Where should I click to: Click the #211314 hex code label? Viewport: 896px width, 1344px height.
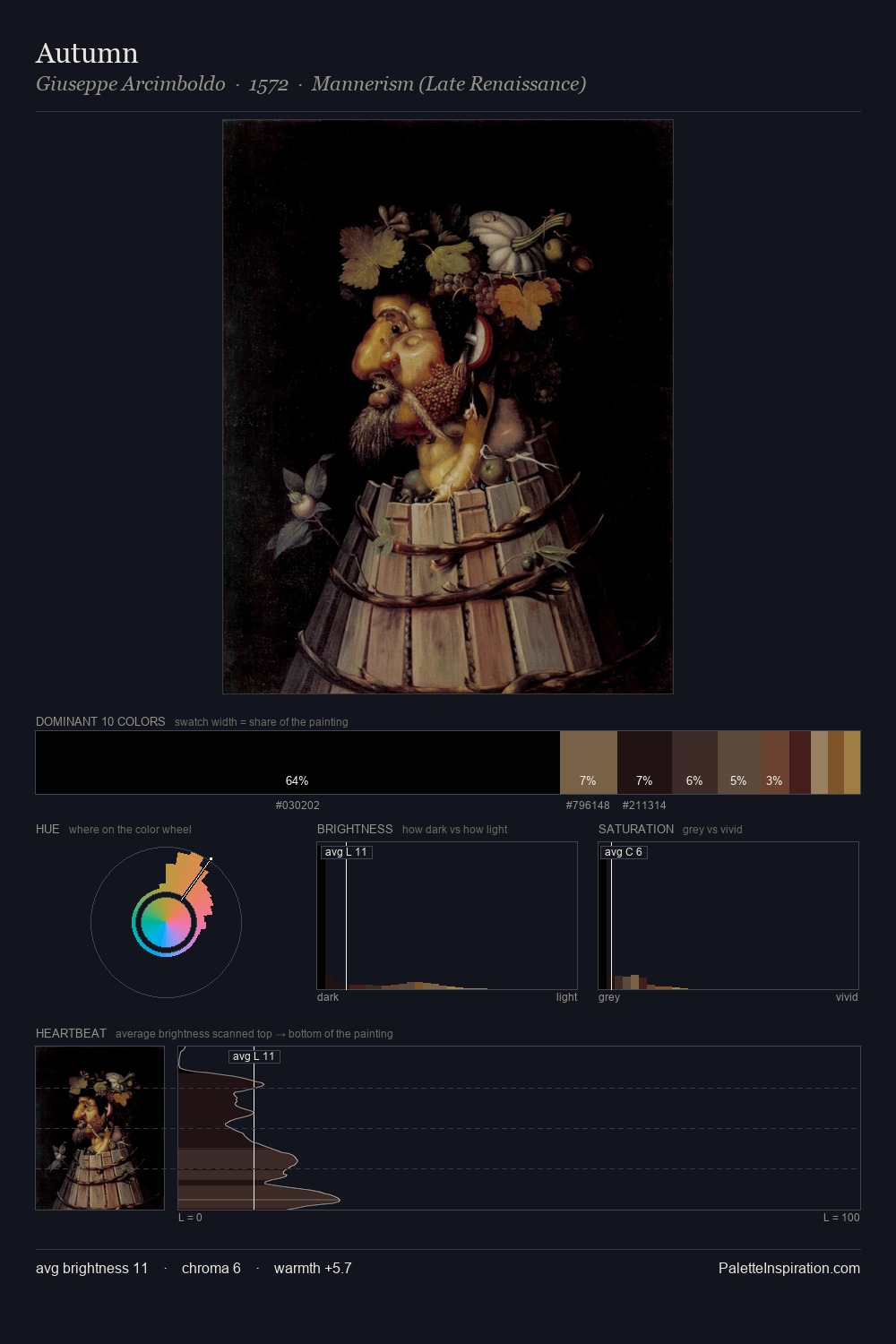(644, 806)
